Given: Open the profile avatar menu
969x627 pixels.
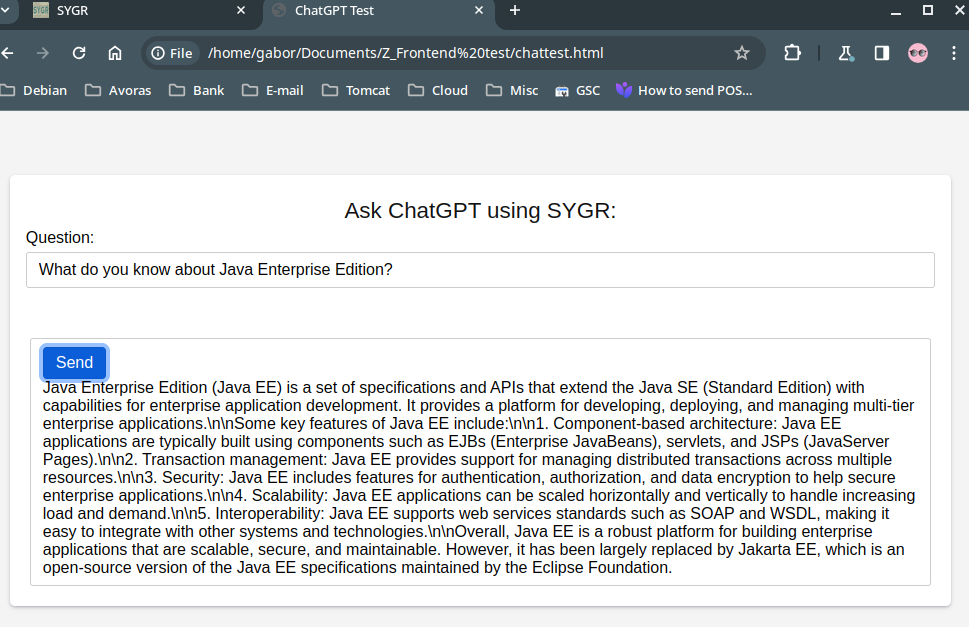Looking at the screenshot, I should point(918,53).
